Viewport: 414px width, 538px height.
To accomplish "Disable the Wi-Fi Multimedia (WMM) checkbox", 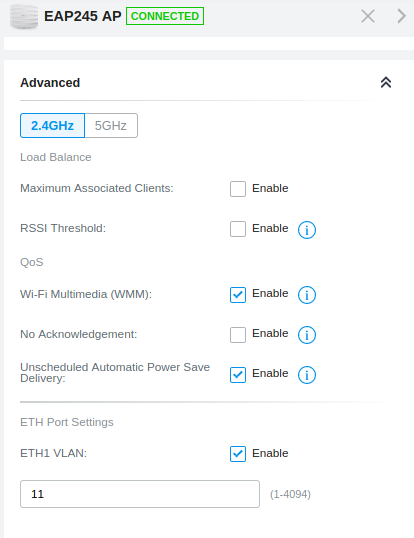I will coord(238,295).
